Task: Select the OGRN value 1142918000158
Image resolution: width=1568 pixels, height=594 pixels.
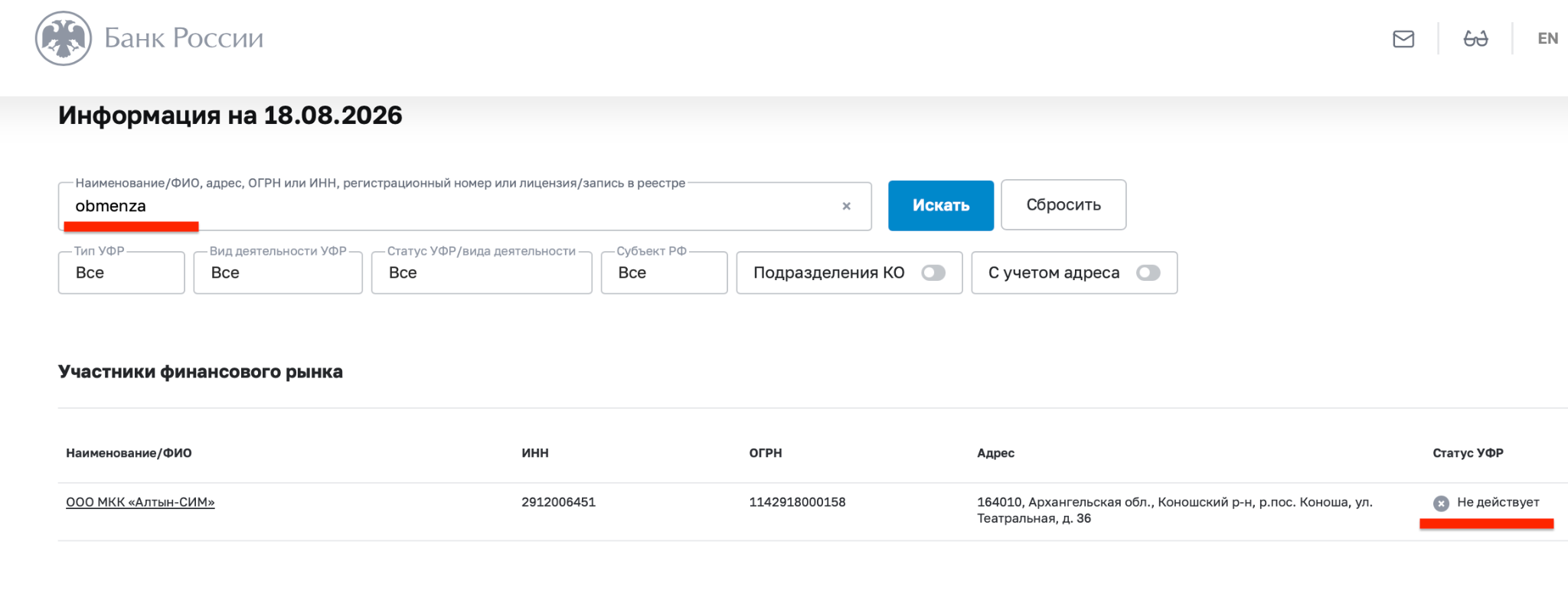Action: pos(797,502)
